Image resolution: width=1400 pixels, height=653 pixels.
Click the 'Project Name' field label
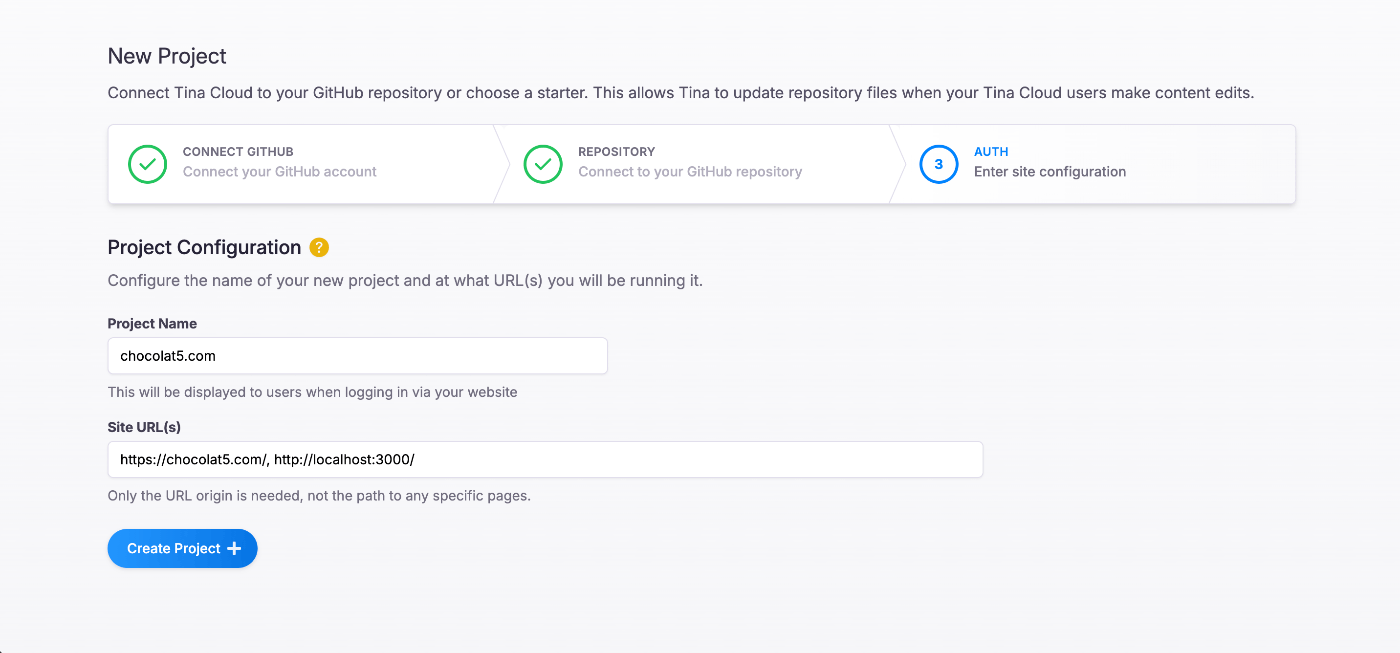click(152, 324)
